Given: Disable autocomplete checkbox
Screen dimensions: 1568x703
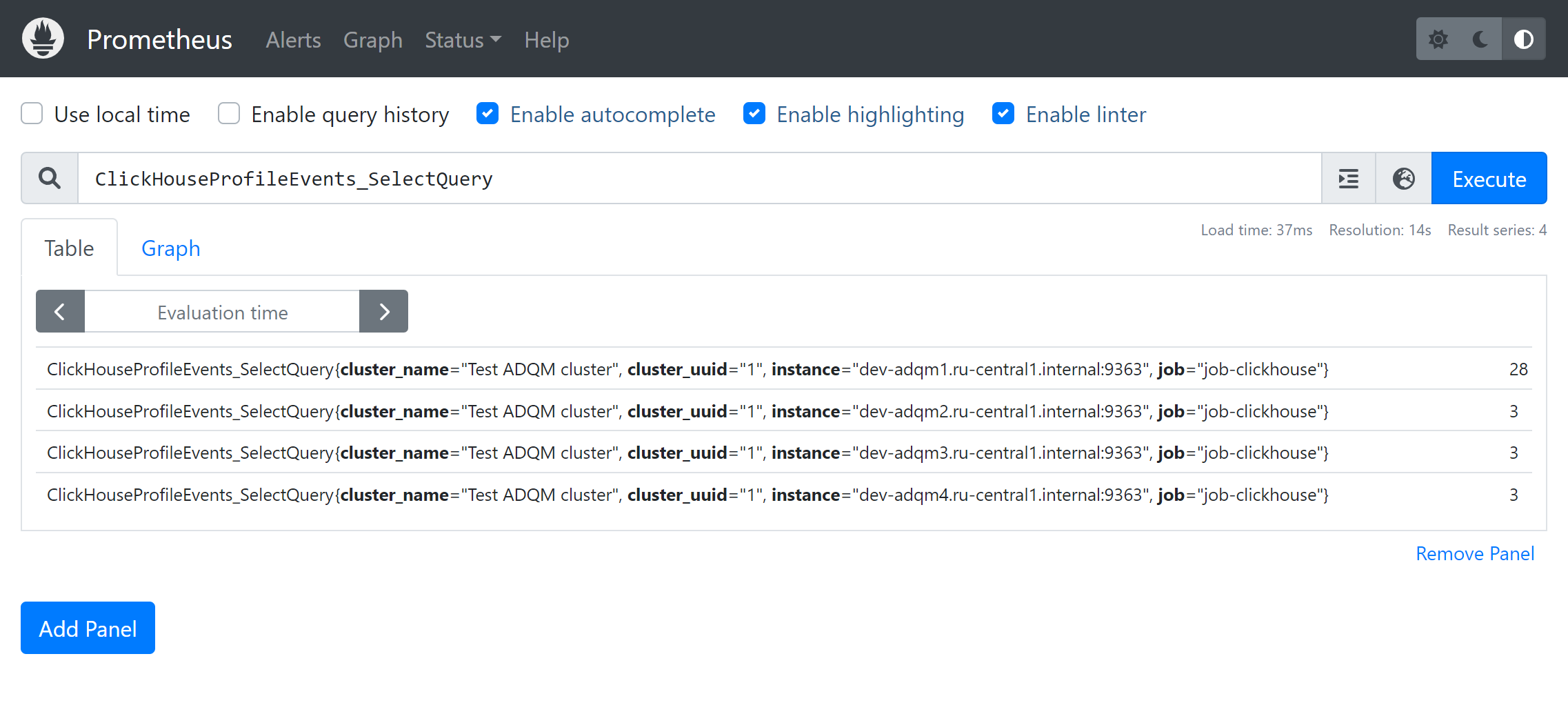Looking at the screenshot, I should coord(488,114).
